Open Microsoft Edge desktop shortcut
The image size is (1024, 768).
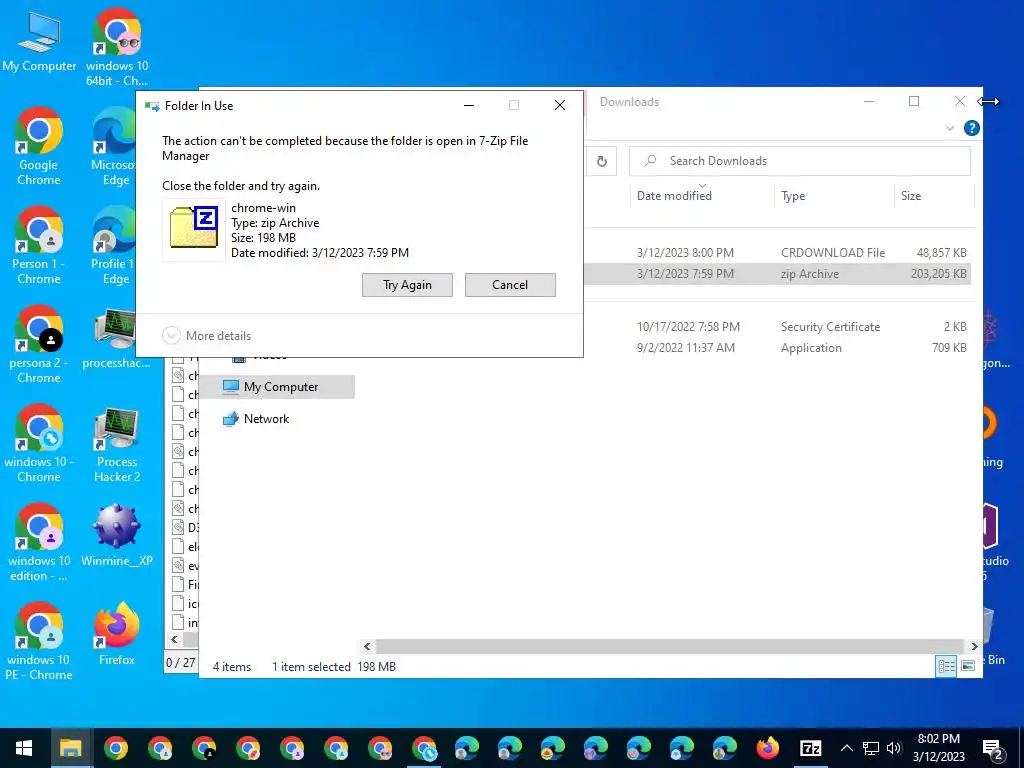(116, 147)
